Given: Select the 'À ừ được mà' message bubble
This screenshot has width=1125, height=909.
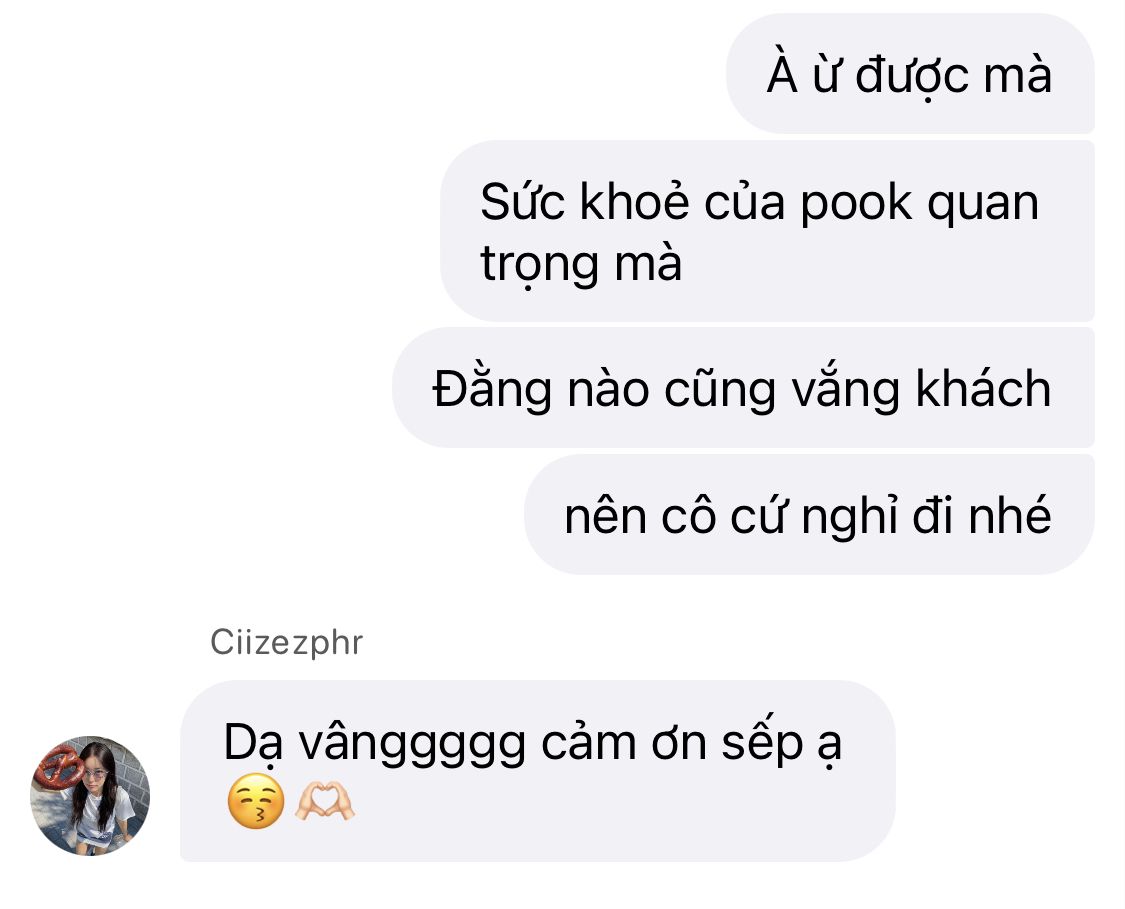Looking at the screenshot, I should tap(910, 73).
